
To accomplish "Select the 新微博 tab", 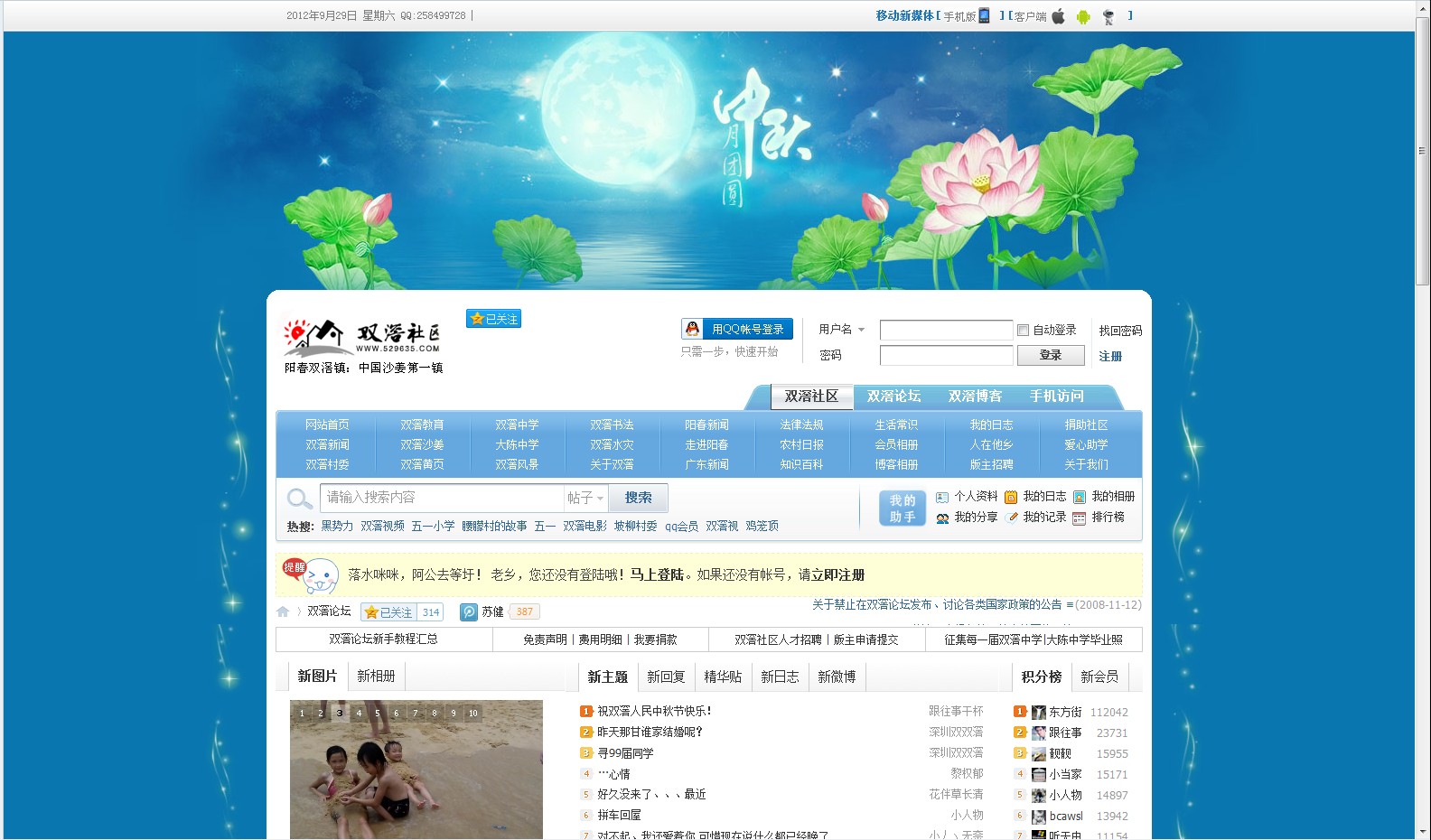I will [x=837, y=677].
